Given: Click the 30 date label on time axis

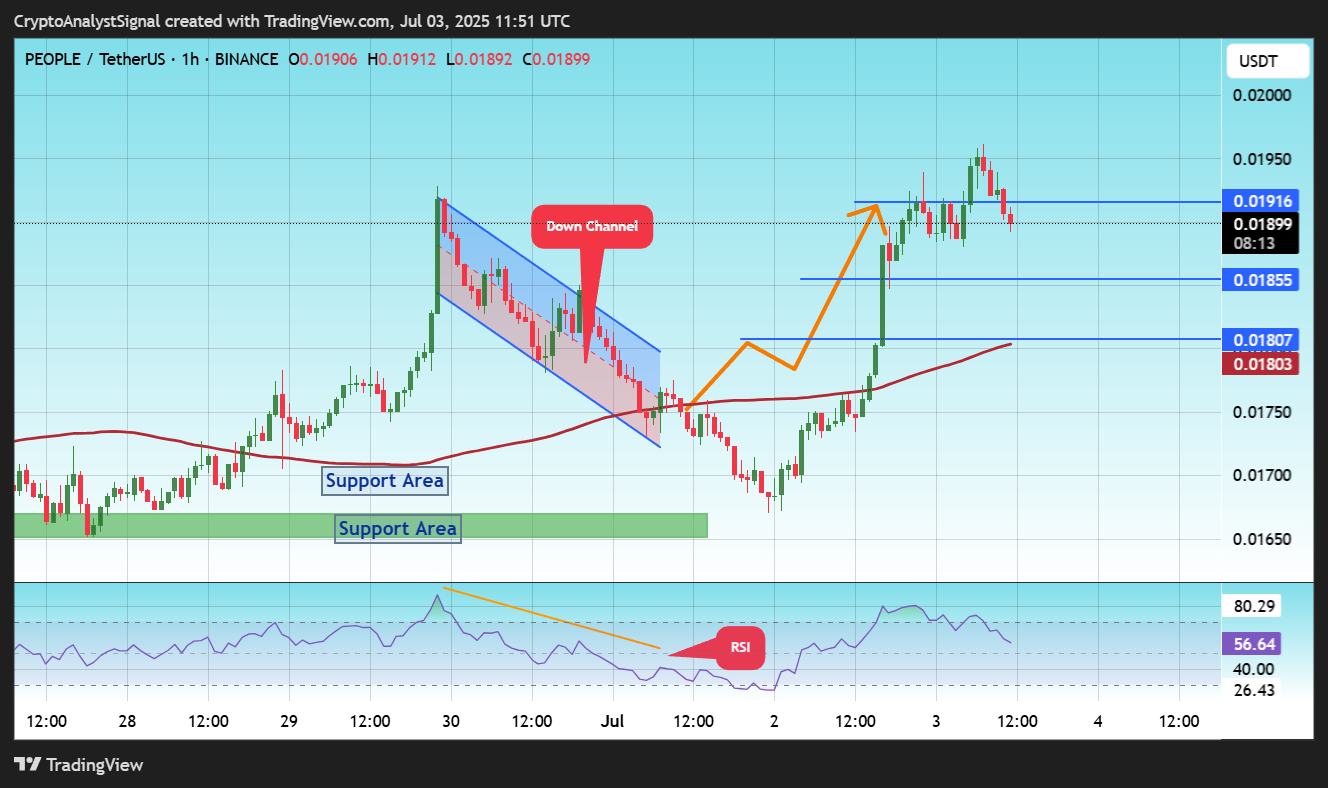Looking at the screenshot, I should 451,721.
